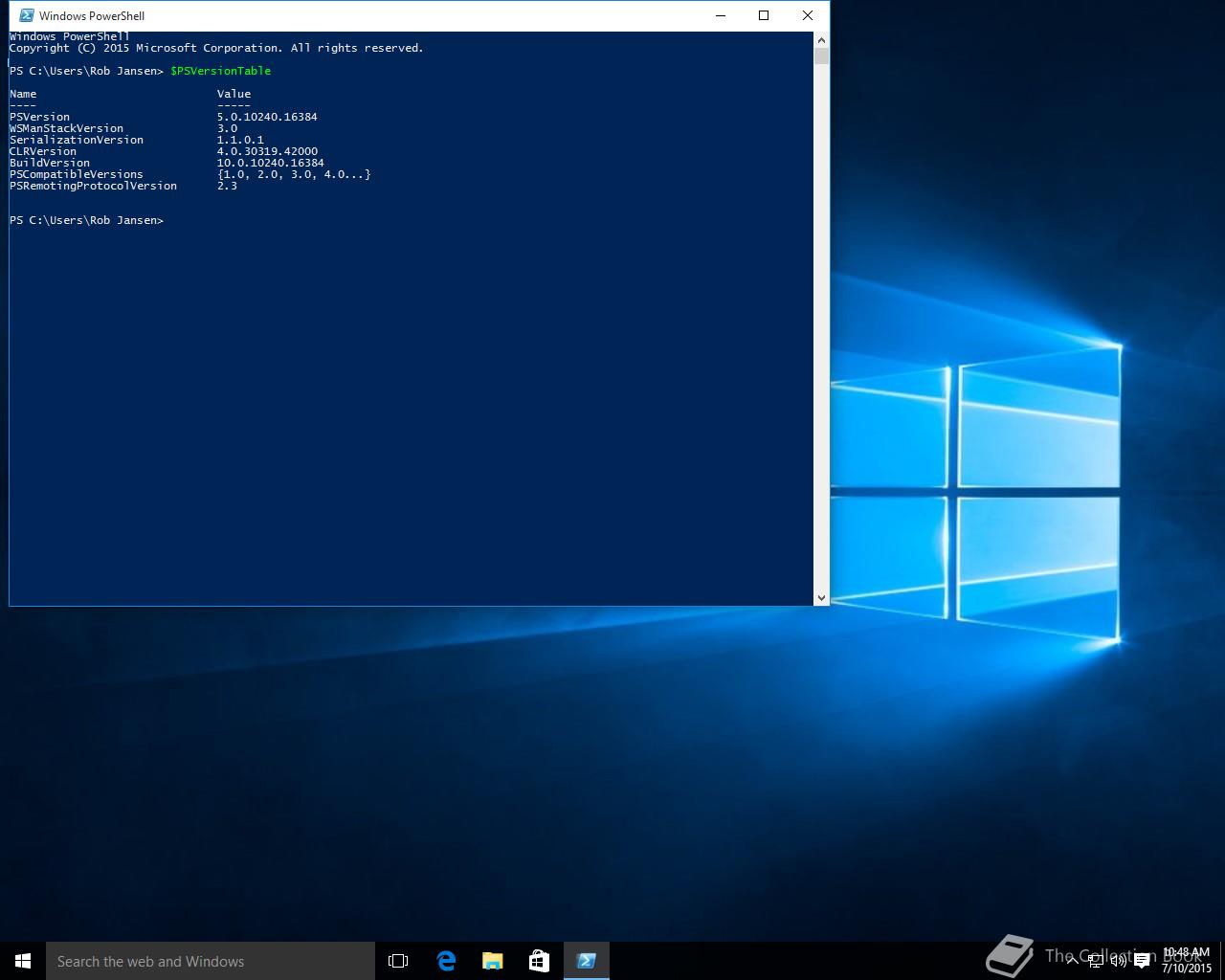Click the CLRVersion value 4.0.30319.42000
The image size is (1225, 980).
[267, 151]
